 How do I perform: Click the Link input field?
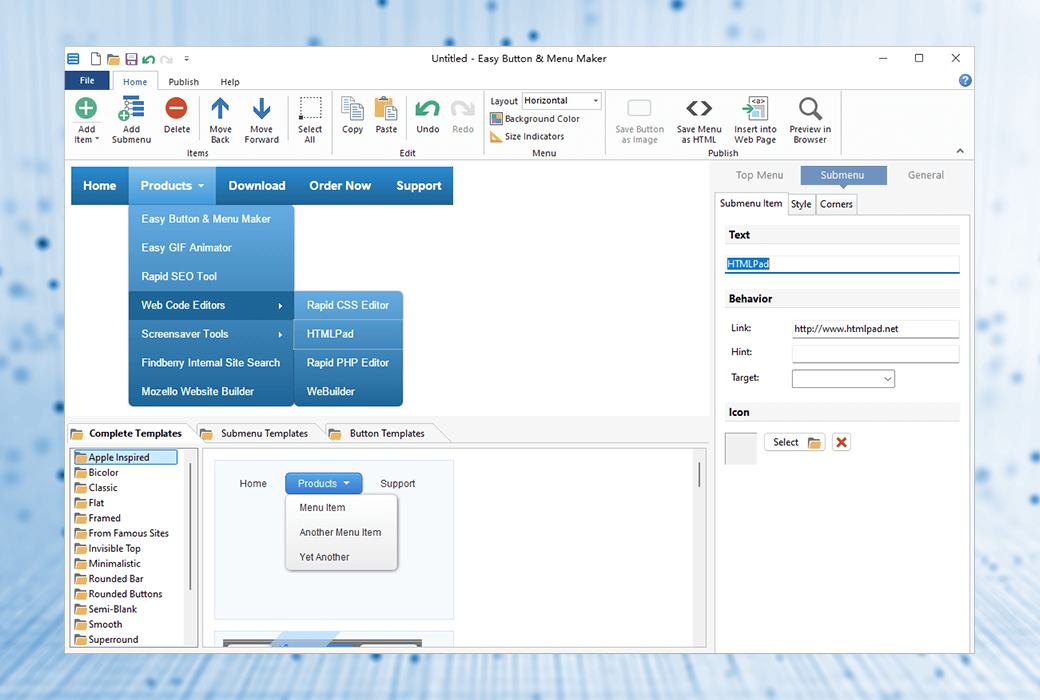click(x=876, y=328)
